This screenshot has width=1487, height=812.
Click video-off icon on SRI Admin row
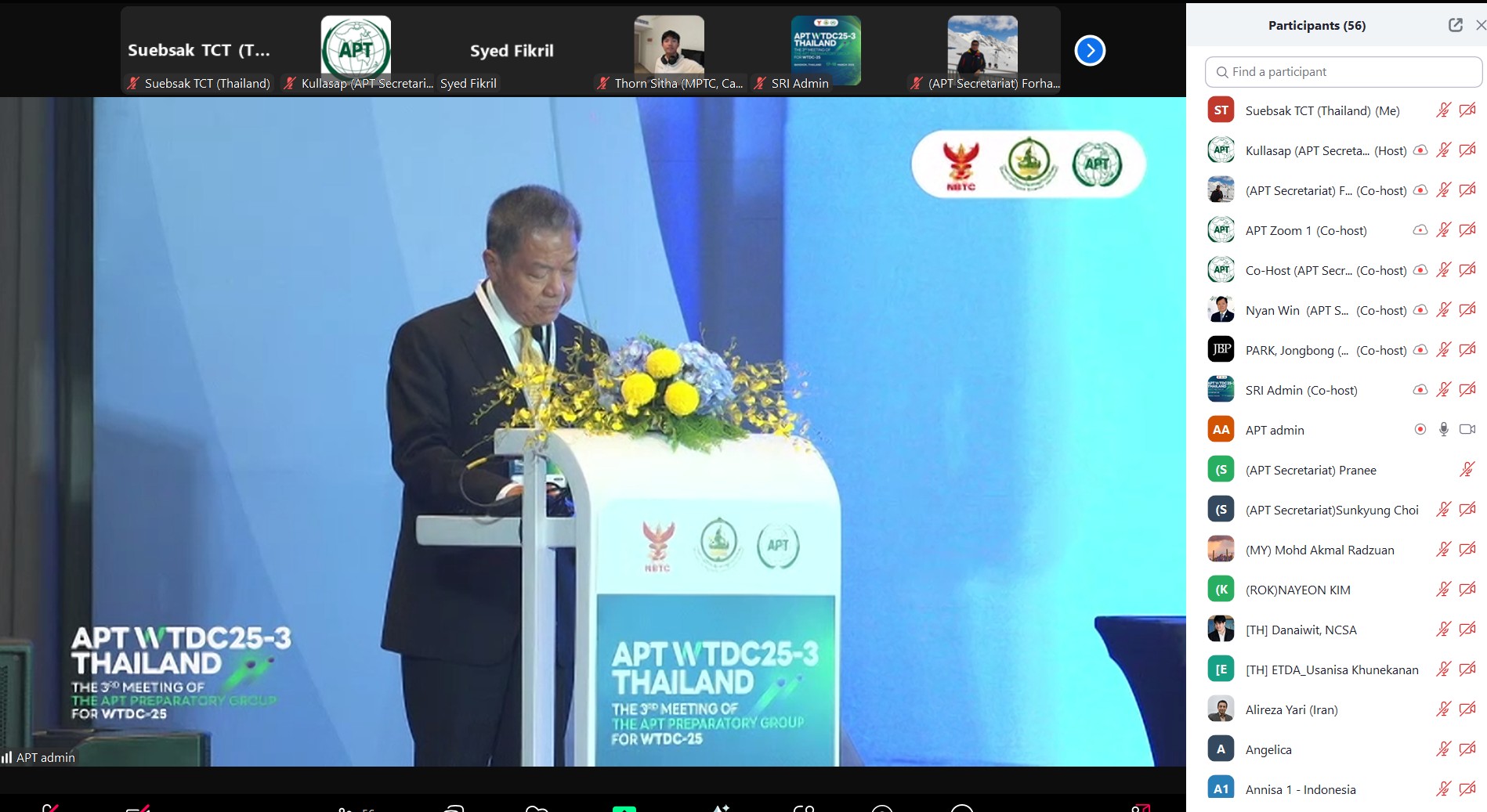(1467, 390)
